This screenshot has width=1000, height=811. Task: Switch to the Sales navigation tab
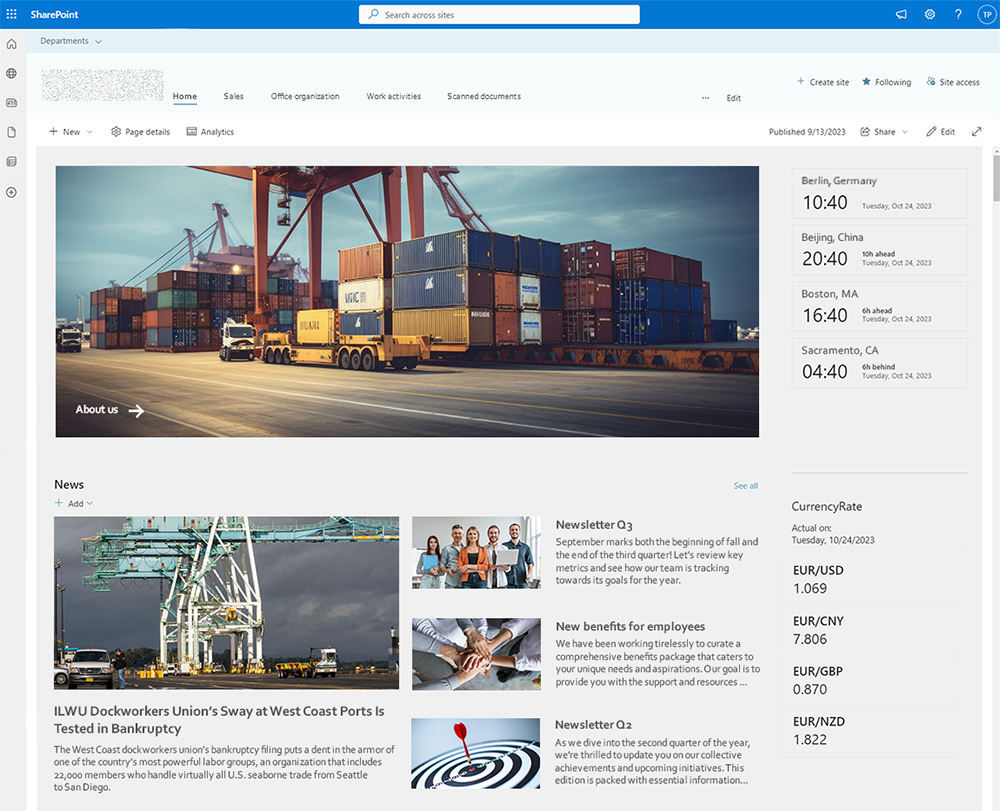[x=233, y=97]
